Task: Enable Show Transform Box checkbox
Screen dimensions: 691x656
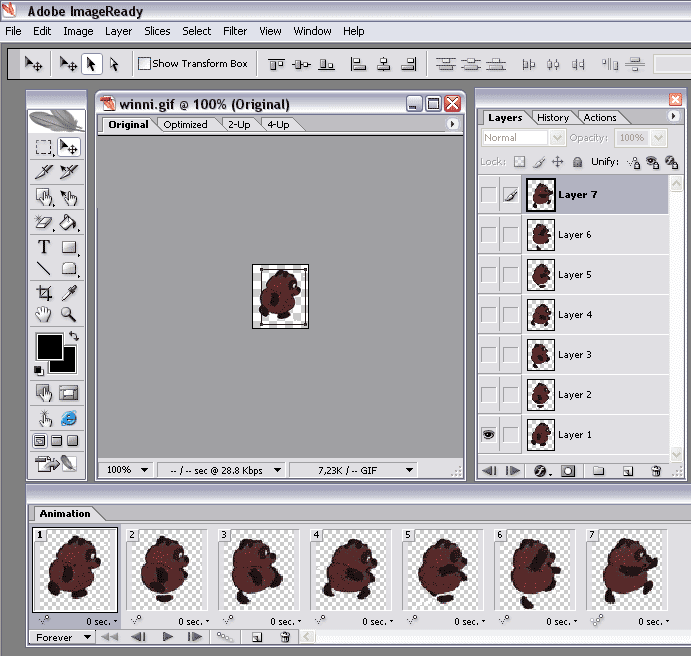Action: pyautogui.click(x=144, y=64)
